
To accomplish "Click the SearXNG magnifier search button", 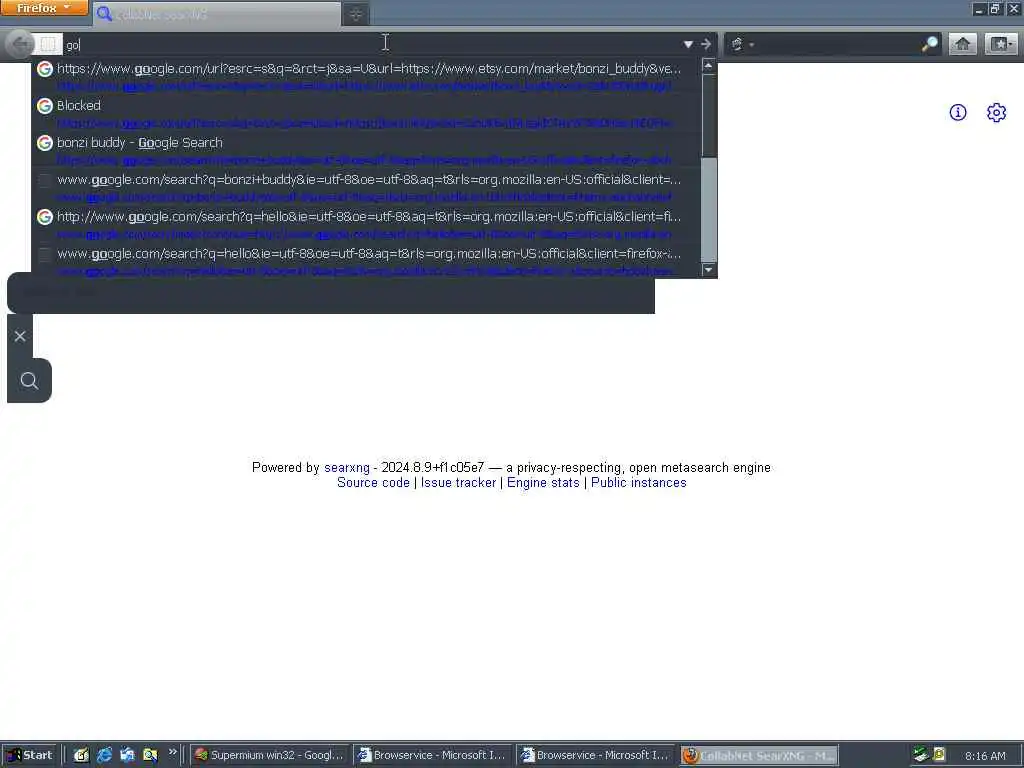I will [29, 381].
